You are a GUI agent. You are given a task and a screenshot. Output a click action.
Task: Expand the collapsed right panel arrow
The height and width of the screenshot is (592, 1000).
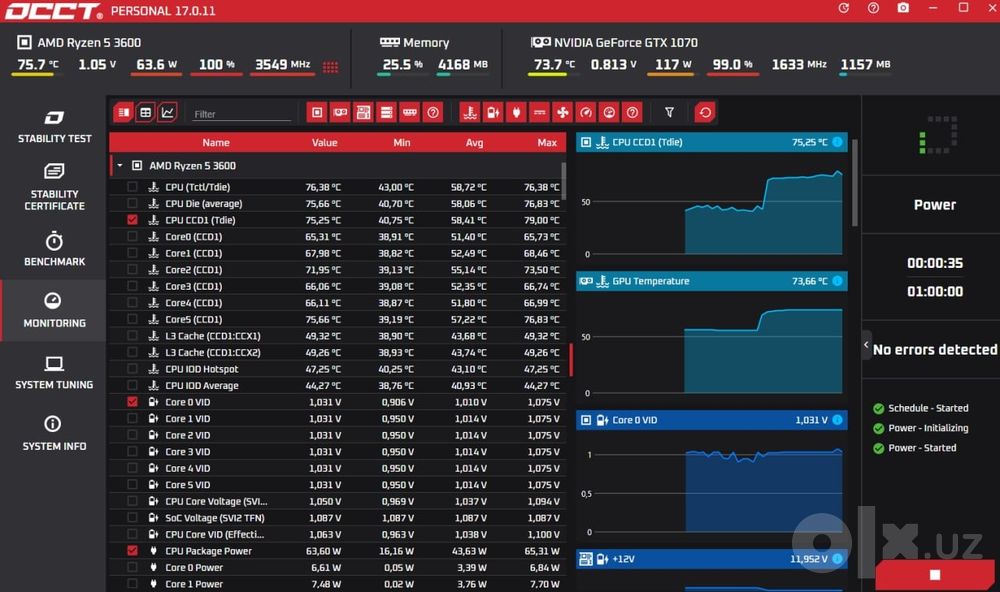(x=866, y=345)
